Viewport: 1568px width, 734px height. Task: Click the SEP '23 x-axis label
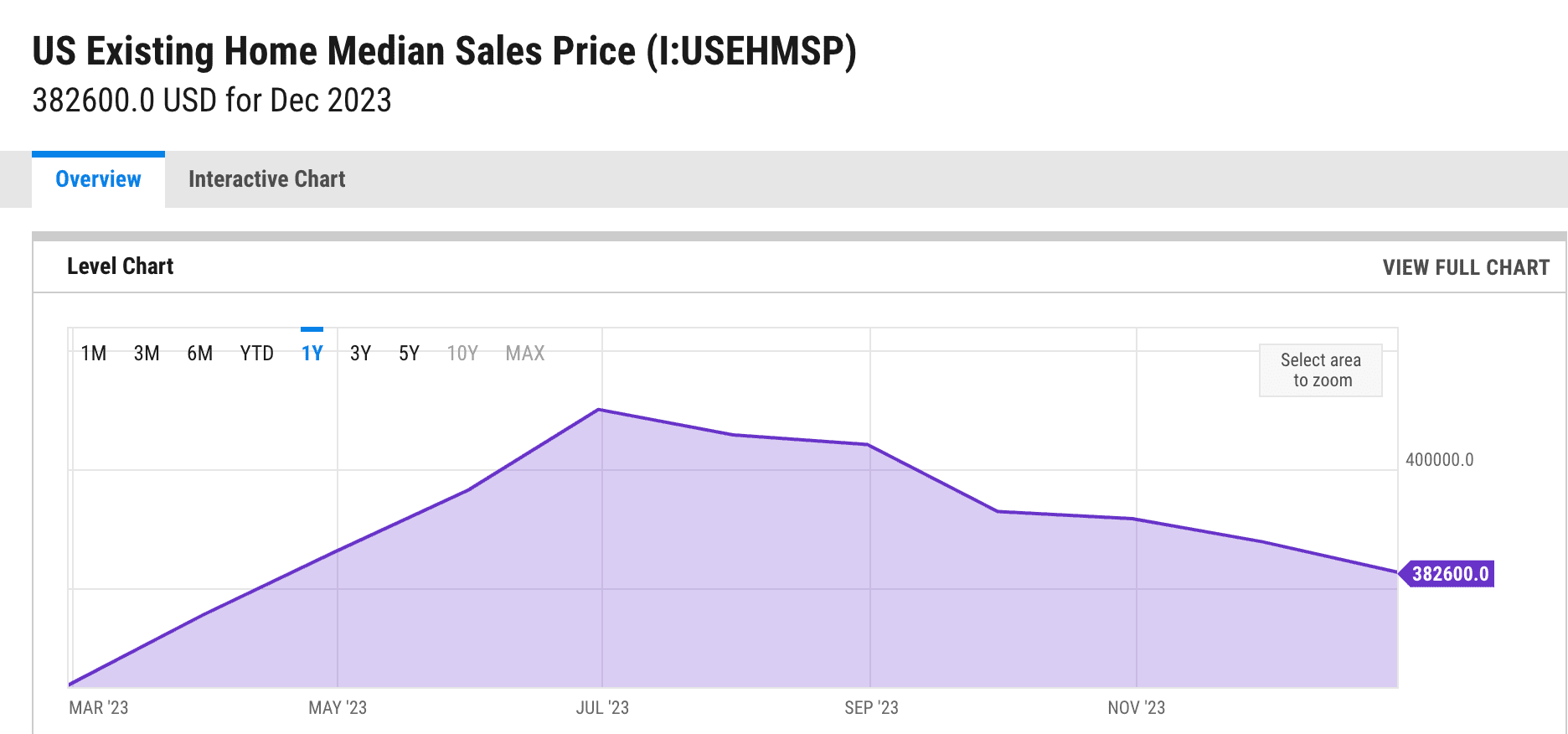tap(871, 708)
